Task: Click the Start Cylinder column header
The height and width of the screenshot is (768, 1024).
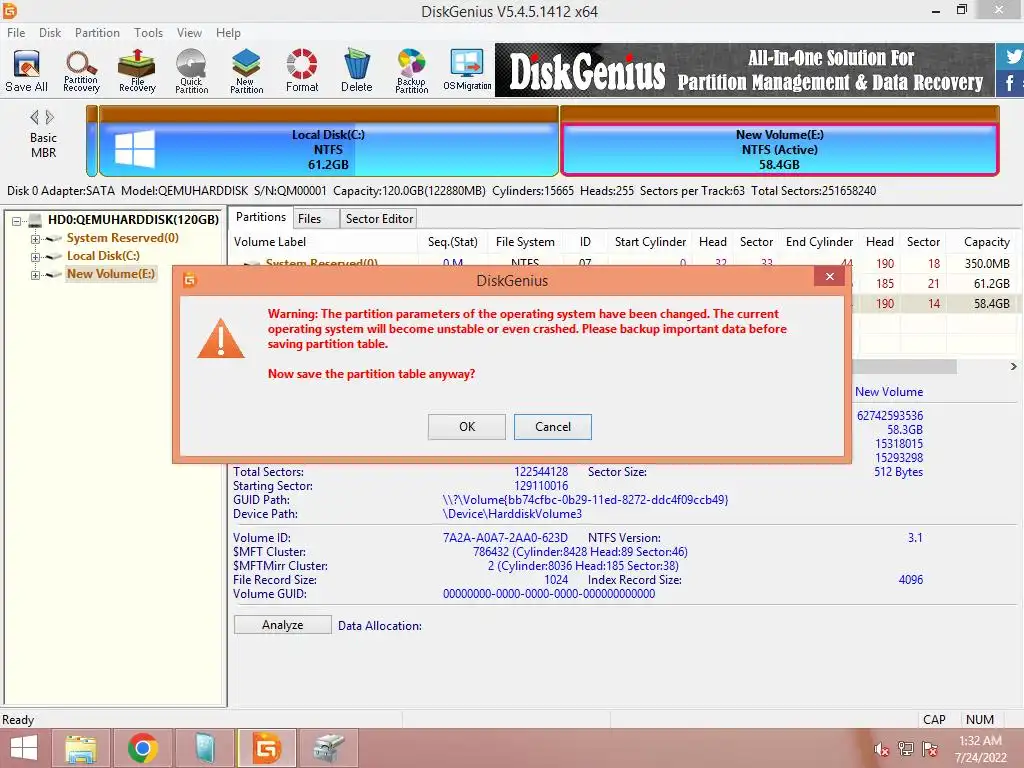Action: pos(650,242)
